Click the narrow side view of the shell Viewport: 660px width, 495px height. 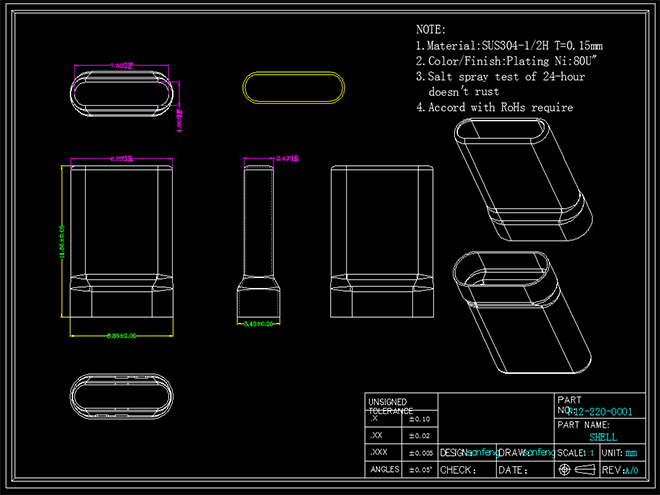pos(260,240)
